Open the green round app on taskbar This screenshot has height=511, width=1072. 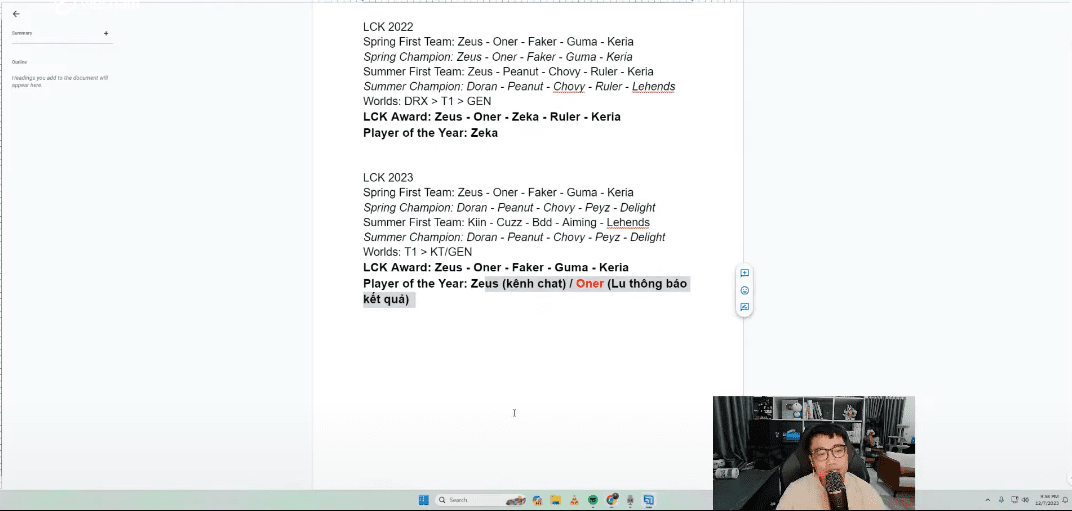pos(593,500)
